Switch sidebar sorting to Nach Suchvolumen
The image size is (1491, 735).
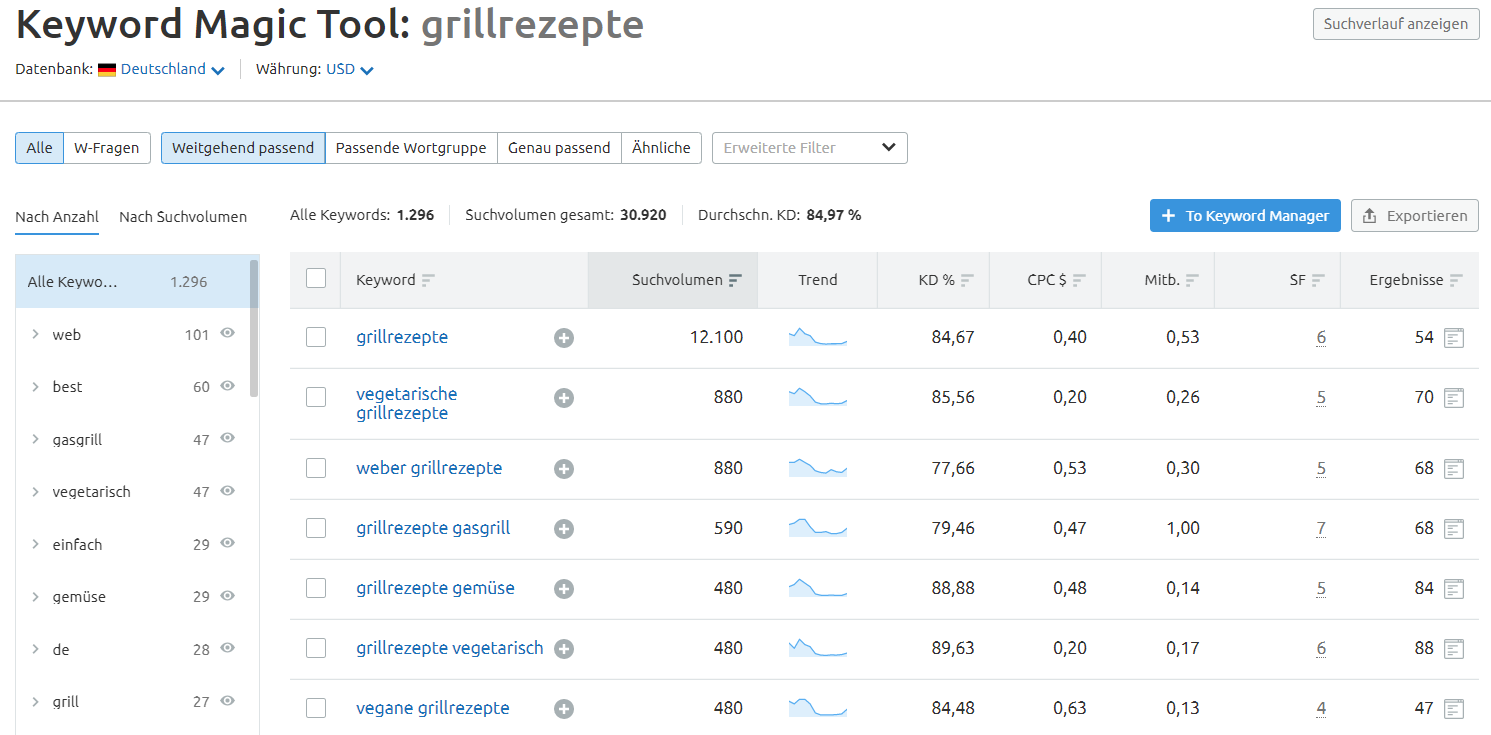pos(183,216)
